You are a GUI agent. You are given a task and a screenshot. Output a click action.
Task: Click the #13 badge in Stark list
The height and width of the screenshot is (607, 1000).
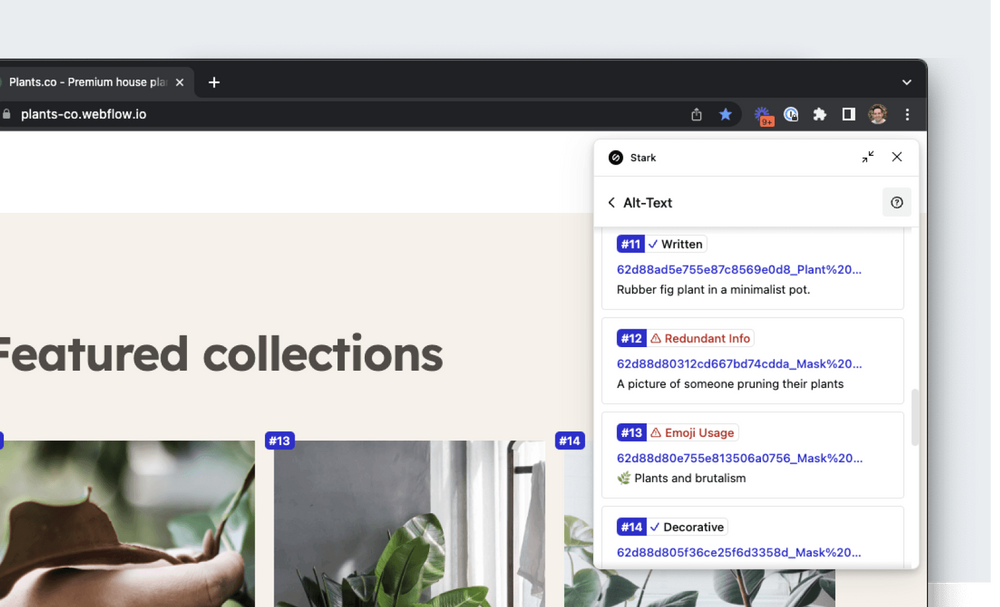click(x=631, y=433)
